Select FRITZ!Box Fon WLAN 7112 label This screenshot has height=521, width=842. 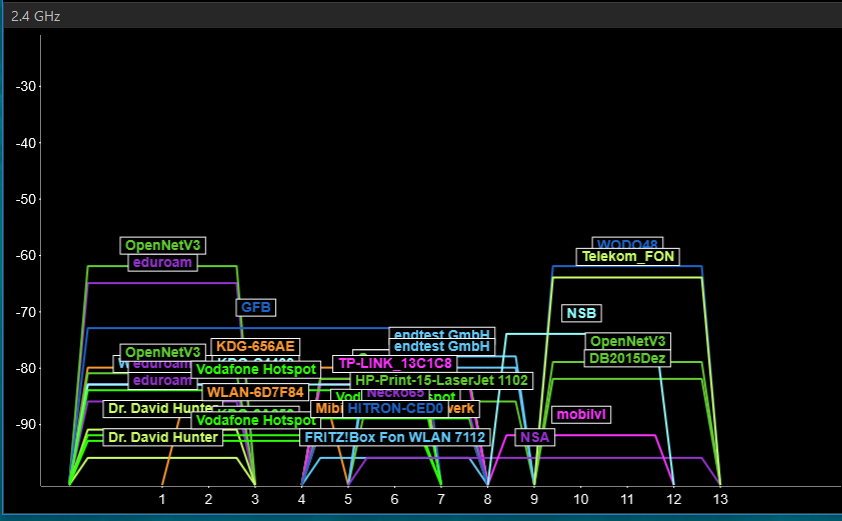point(395,437)
